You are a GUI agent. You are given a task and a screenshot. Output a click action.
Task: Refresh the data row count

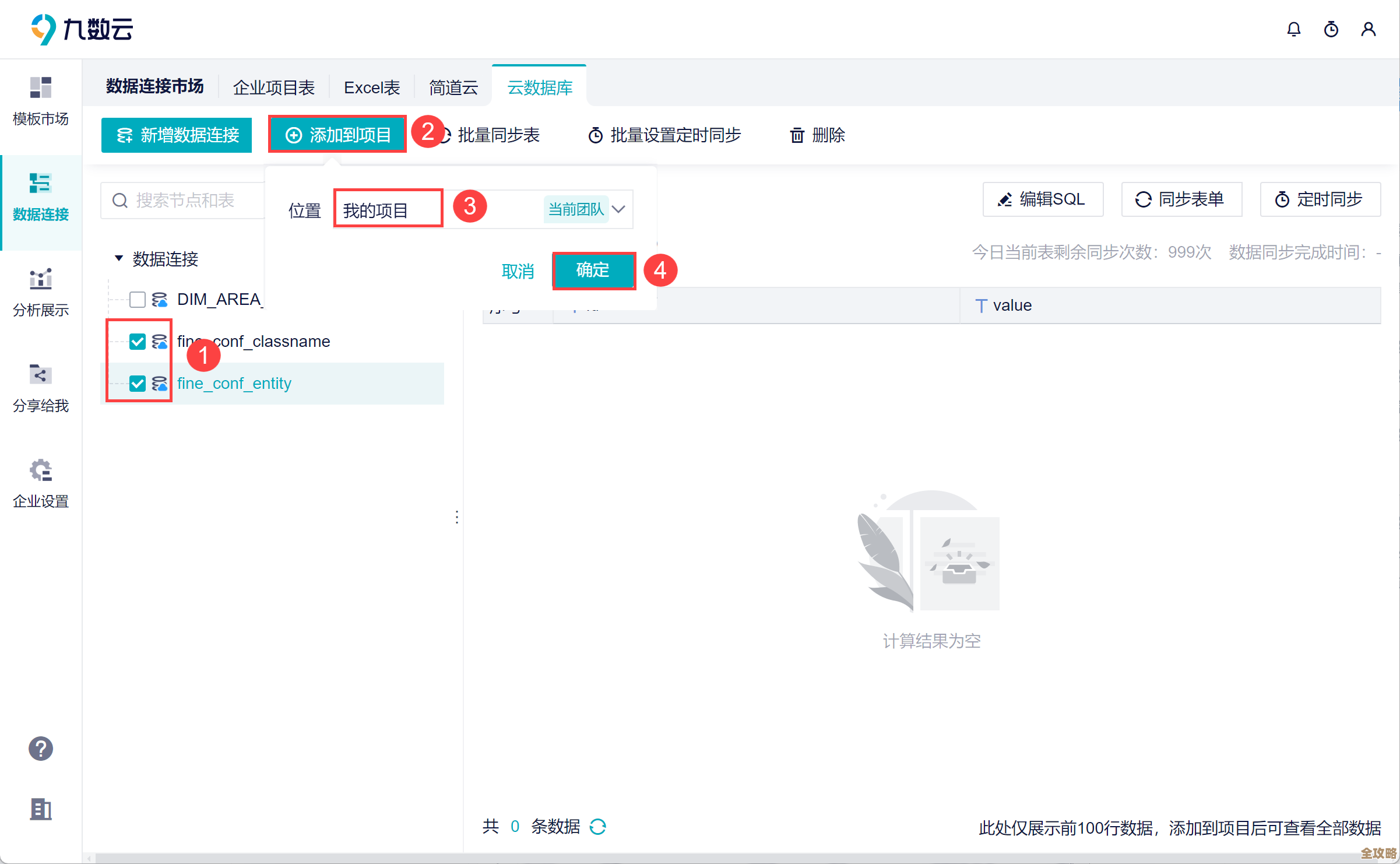tap(599, 827)
